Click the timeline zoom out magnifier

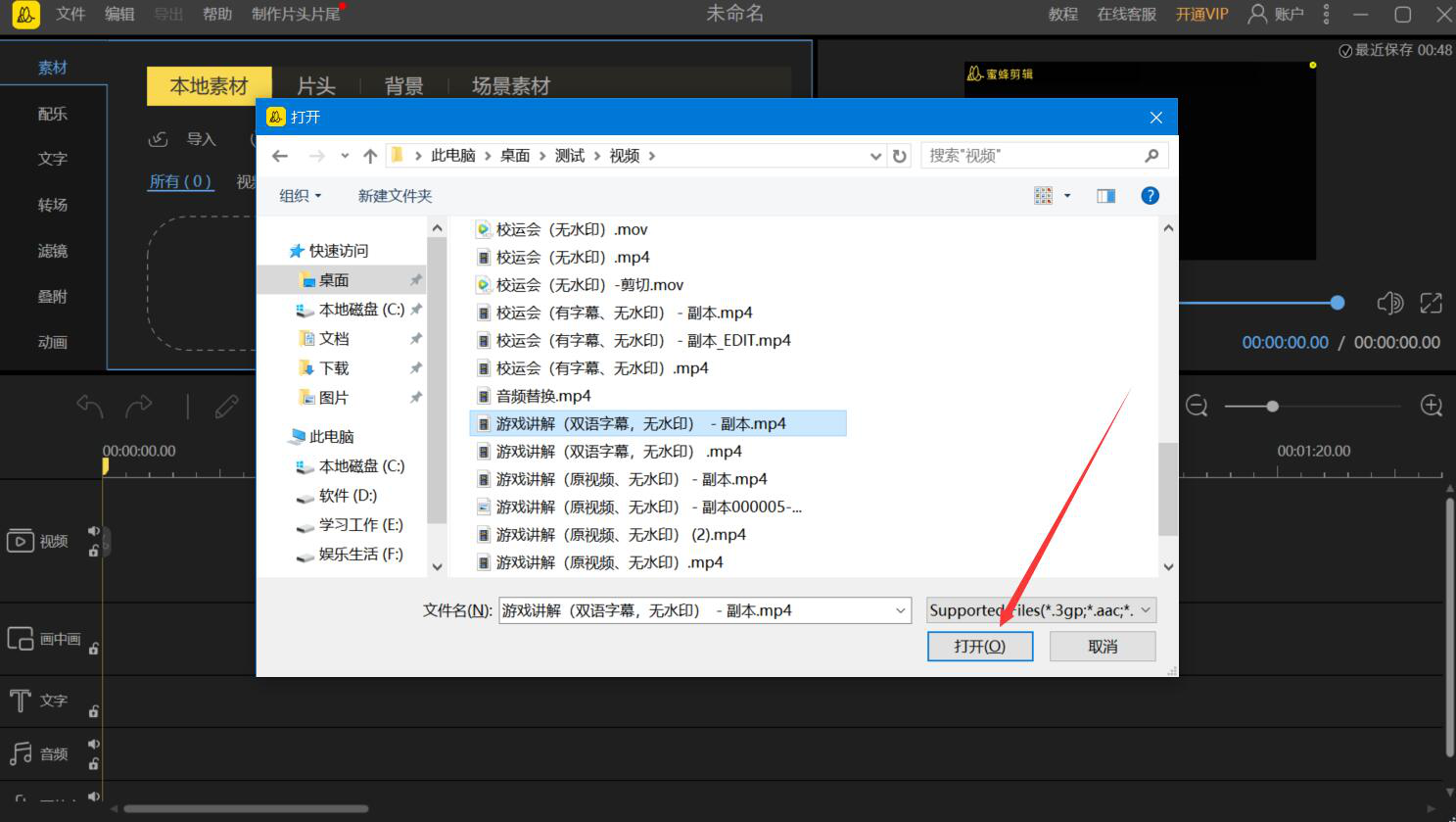coord(1197,406)
